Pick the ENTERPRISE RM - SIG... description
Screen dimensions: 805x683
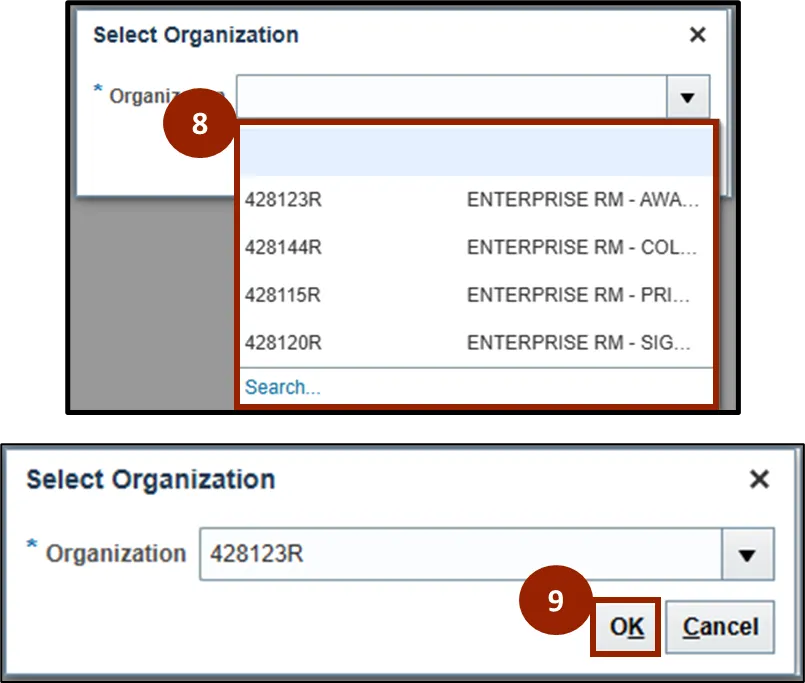point(582,343)
